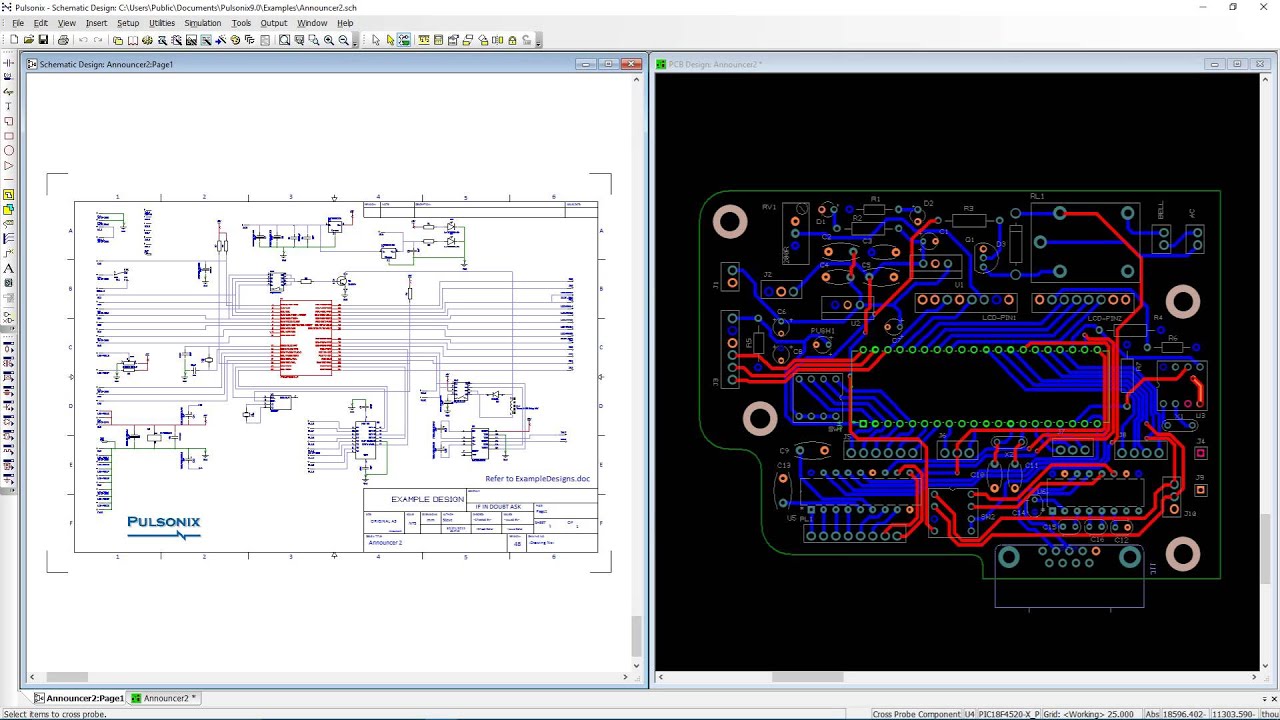Open the Utilities menu
The height and width of the screenshot is (720, 1280).
(x=161, y=23)
